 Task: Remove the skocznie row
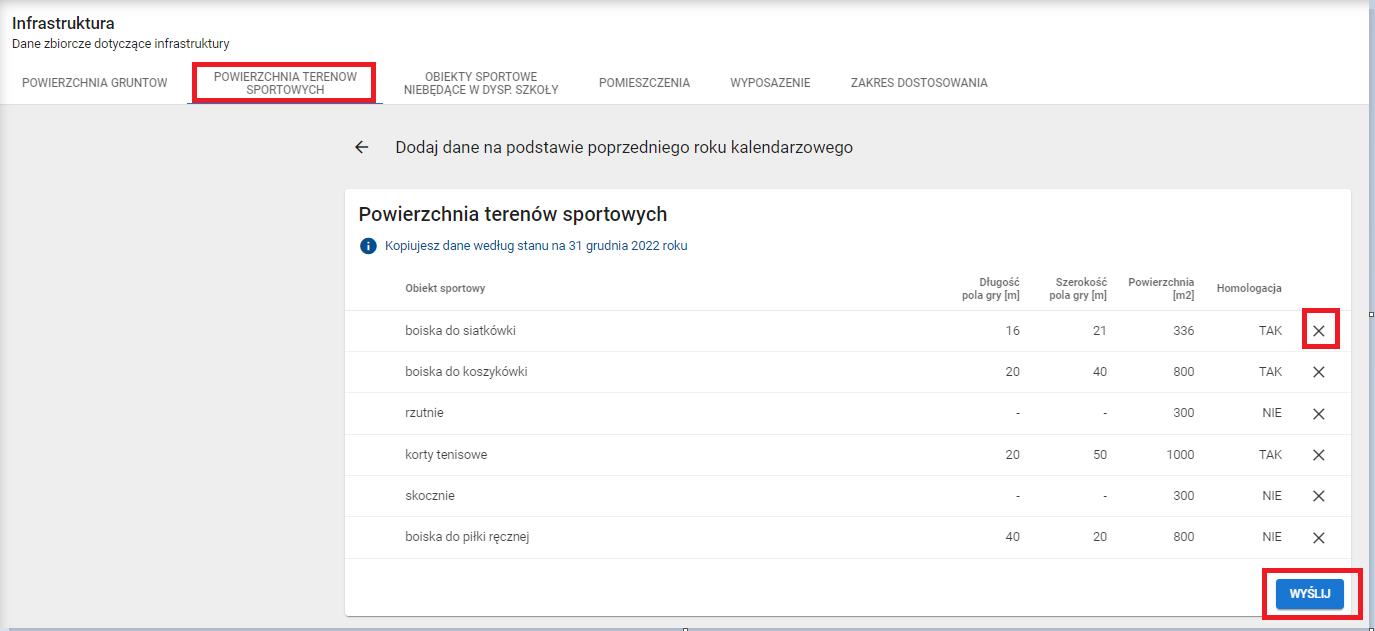[x=1318, y=496]
